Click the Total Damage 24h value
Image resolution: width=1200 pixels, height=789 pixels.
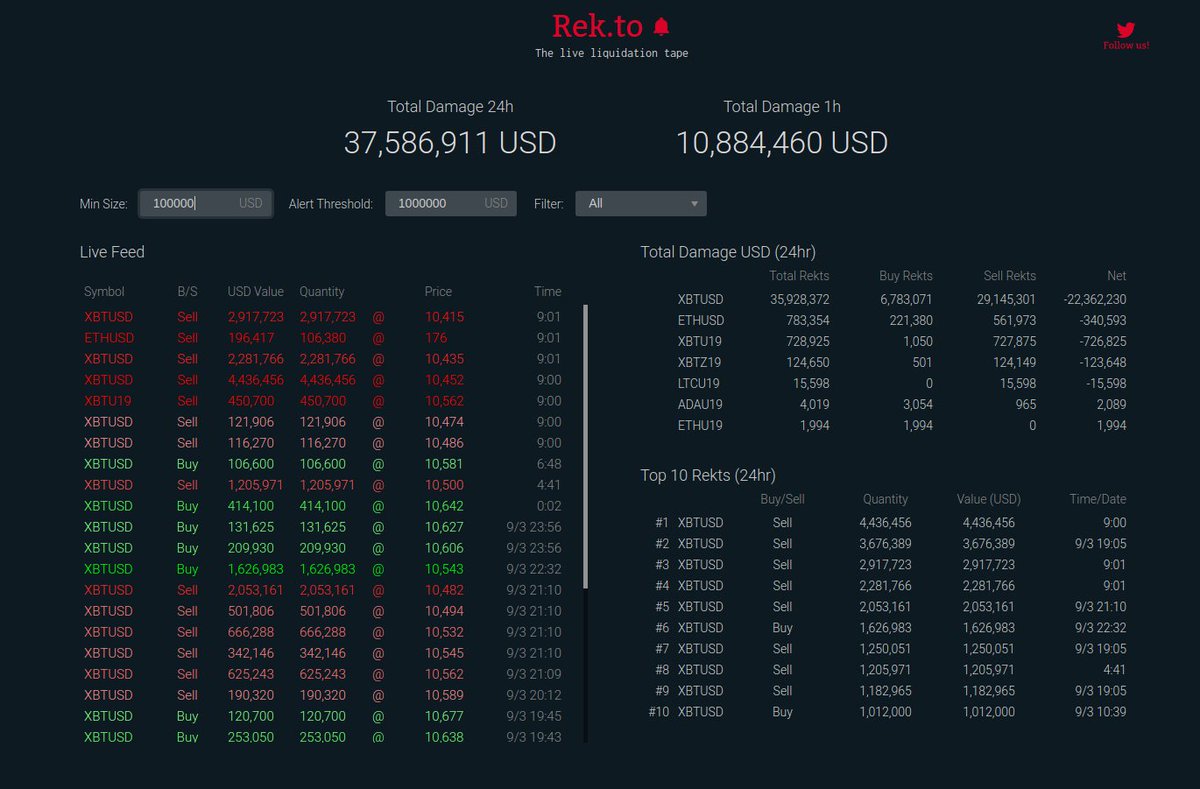click(450, 142)
